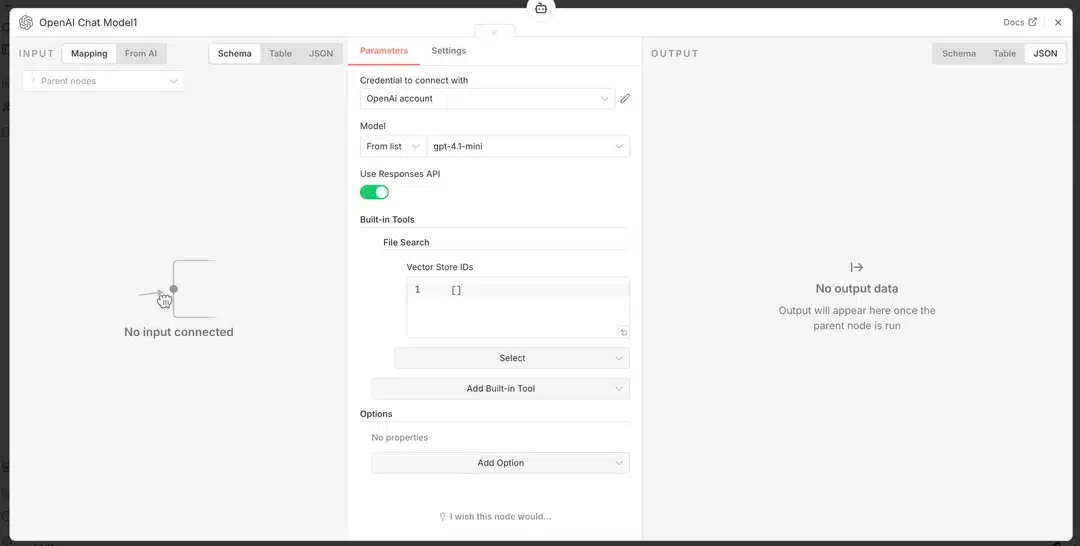Click the Built-in Tools section label
Viewport: 1080px width, 546px height.
387,220
